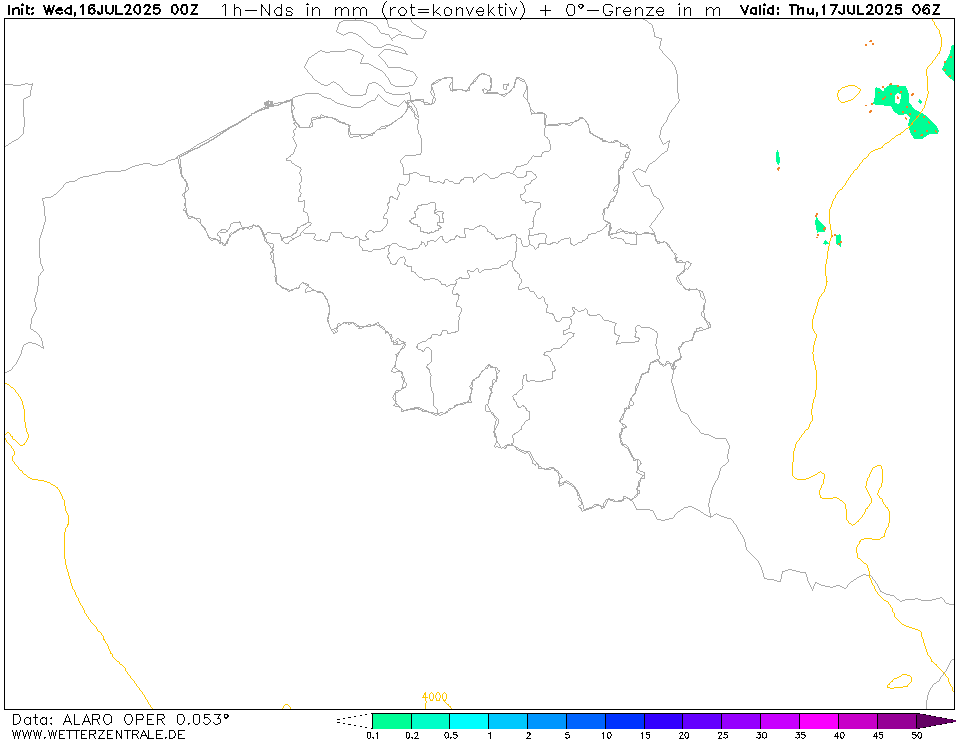Select the 5–10 mm blue legend box
The height and width of the screenshot is (741, 959).
coord(586,721)
